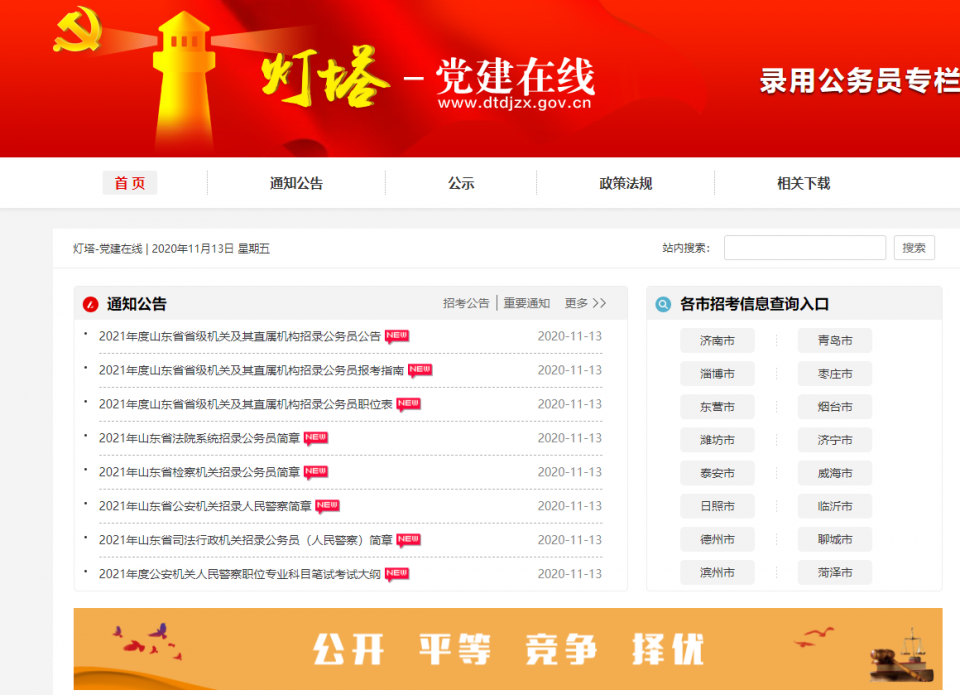
Task: Select the 济宁市 city button
Action: pyautogui.click(x=835, y=440)
